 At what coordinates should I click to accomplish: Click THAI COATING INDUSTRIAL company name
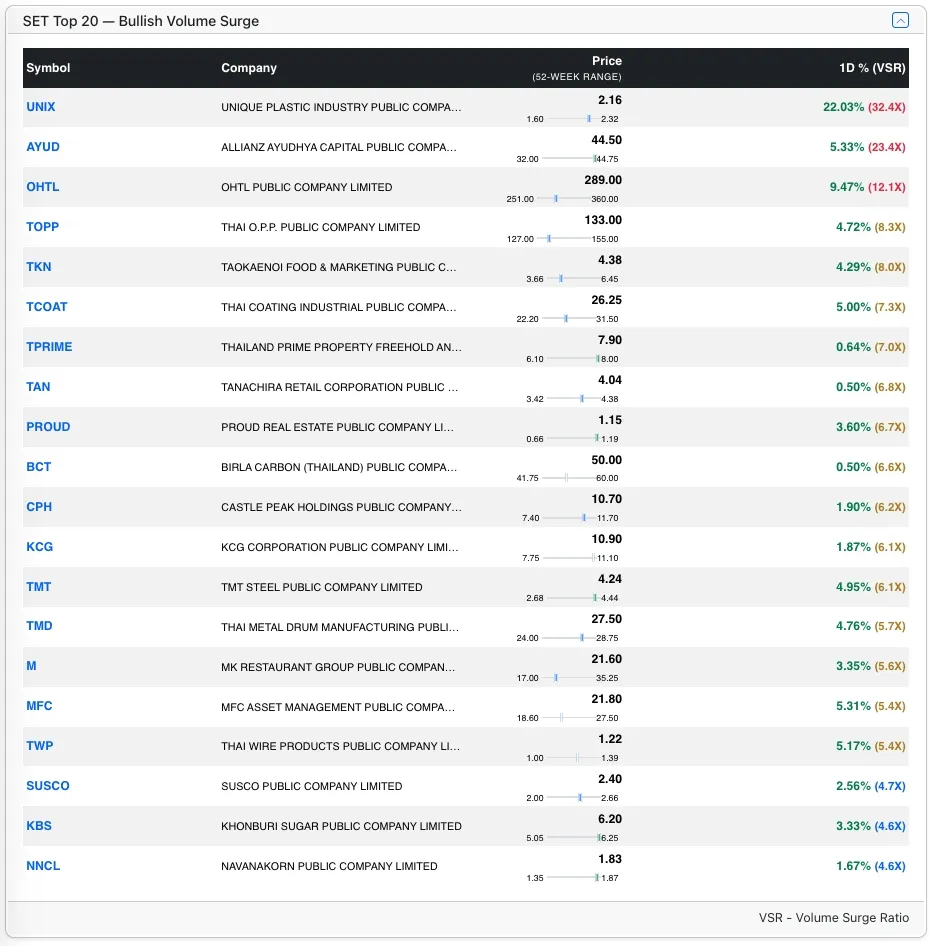pos(338,307)
